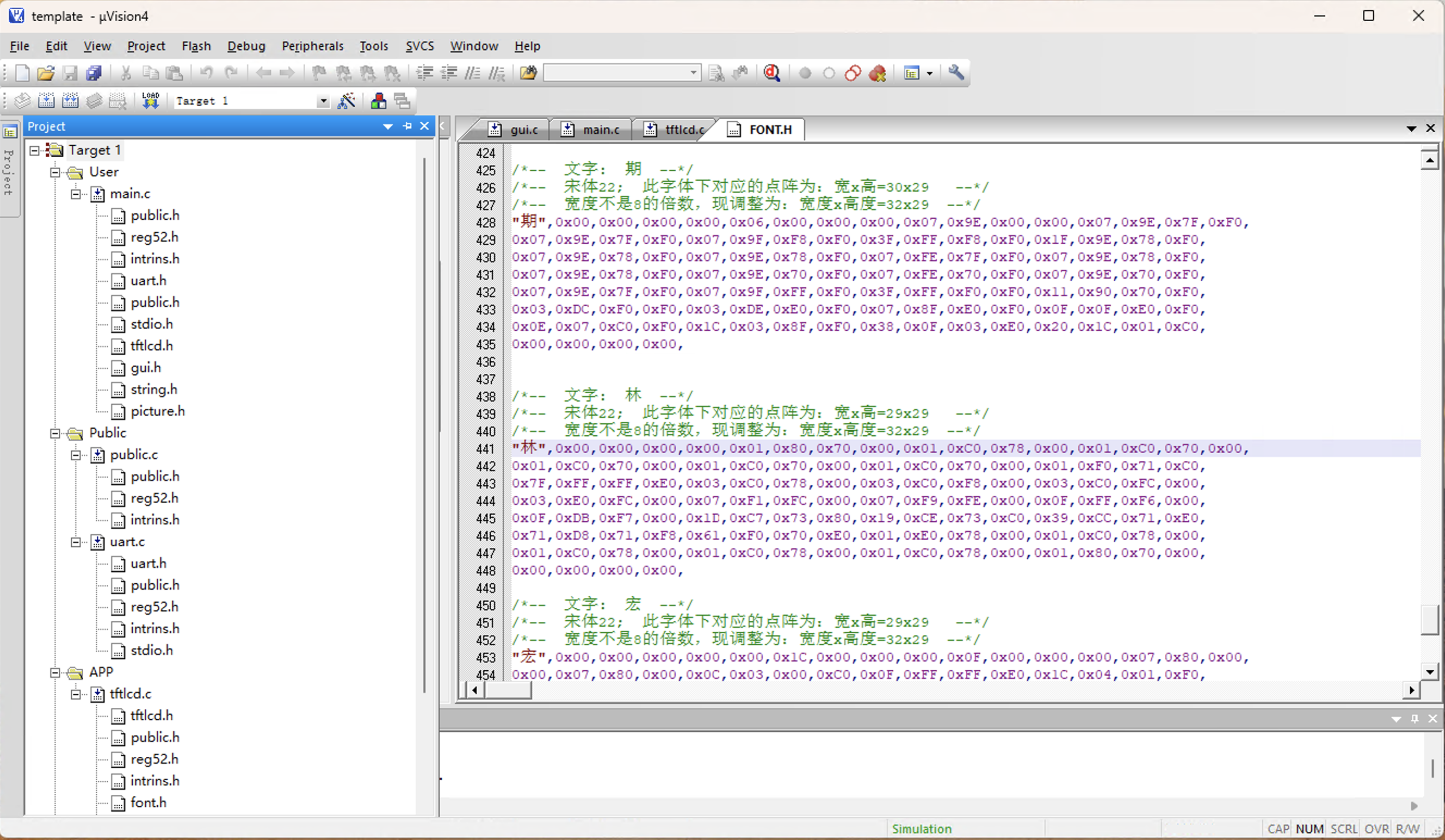This screenshot has height=840, width=1445.
Task: Open Target Options magic wand icon
Action: pyautogui.click(x=347, y=101)
